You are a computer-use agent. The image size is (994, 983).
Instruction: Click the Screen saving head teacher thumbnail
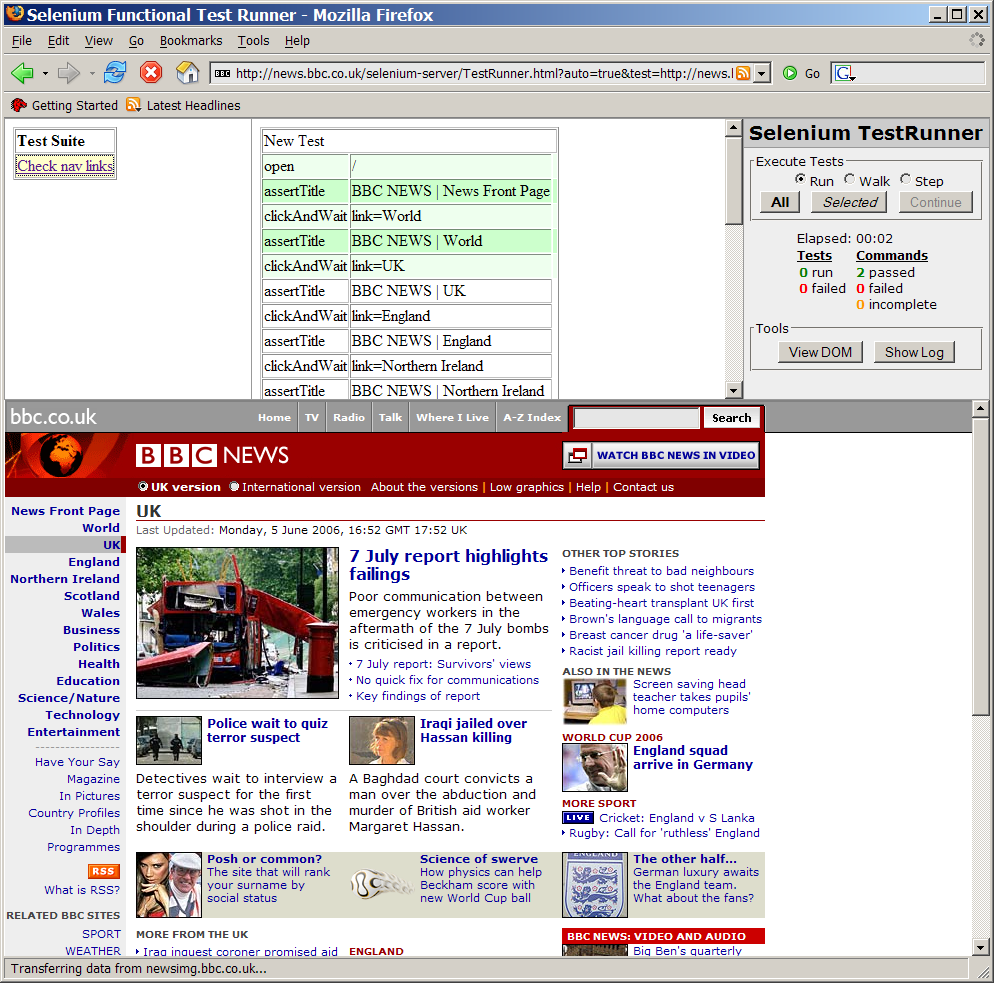click(595, 701)
